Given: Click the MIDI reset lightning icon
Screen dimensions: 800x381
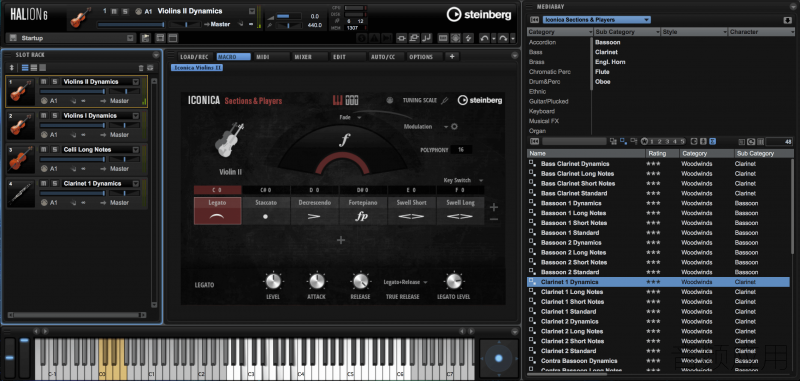Looking at the screenshot, I should coord(468,38).
